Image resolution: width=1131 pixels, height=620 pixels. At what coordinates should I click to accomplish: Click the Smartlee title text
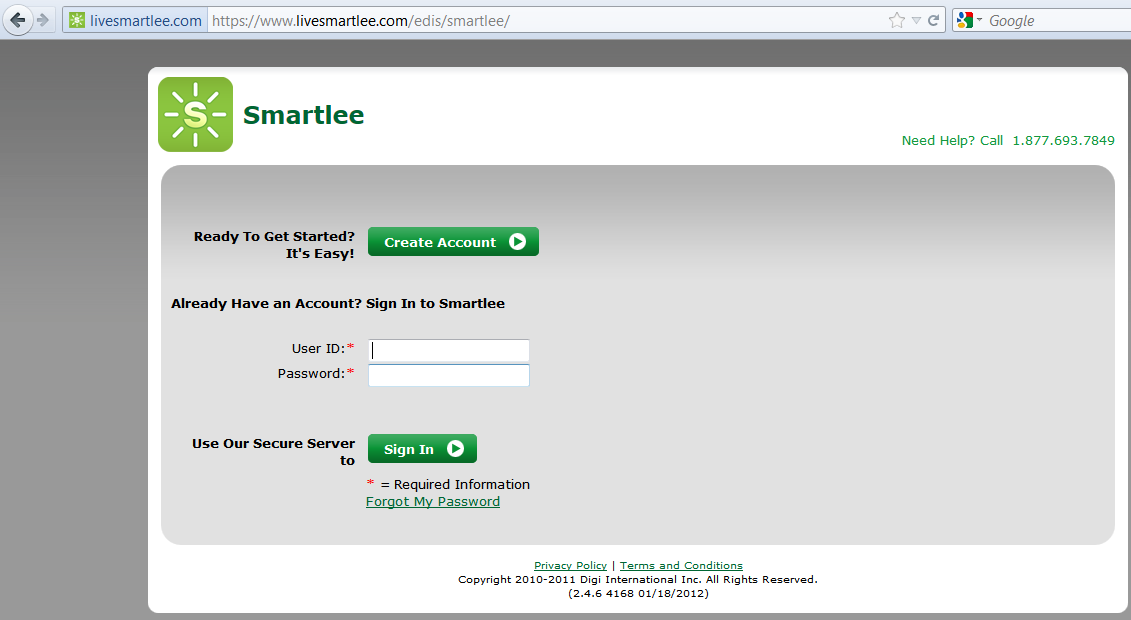(303, 115)
